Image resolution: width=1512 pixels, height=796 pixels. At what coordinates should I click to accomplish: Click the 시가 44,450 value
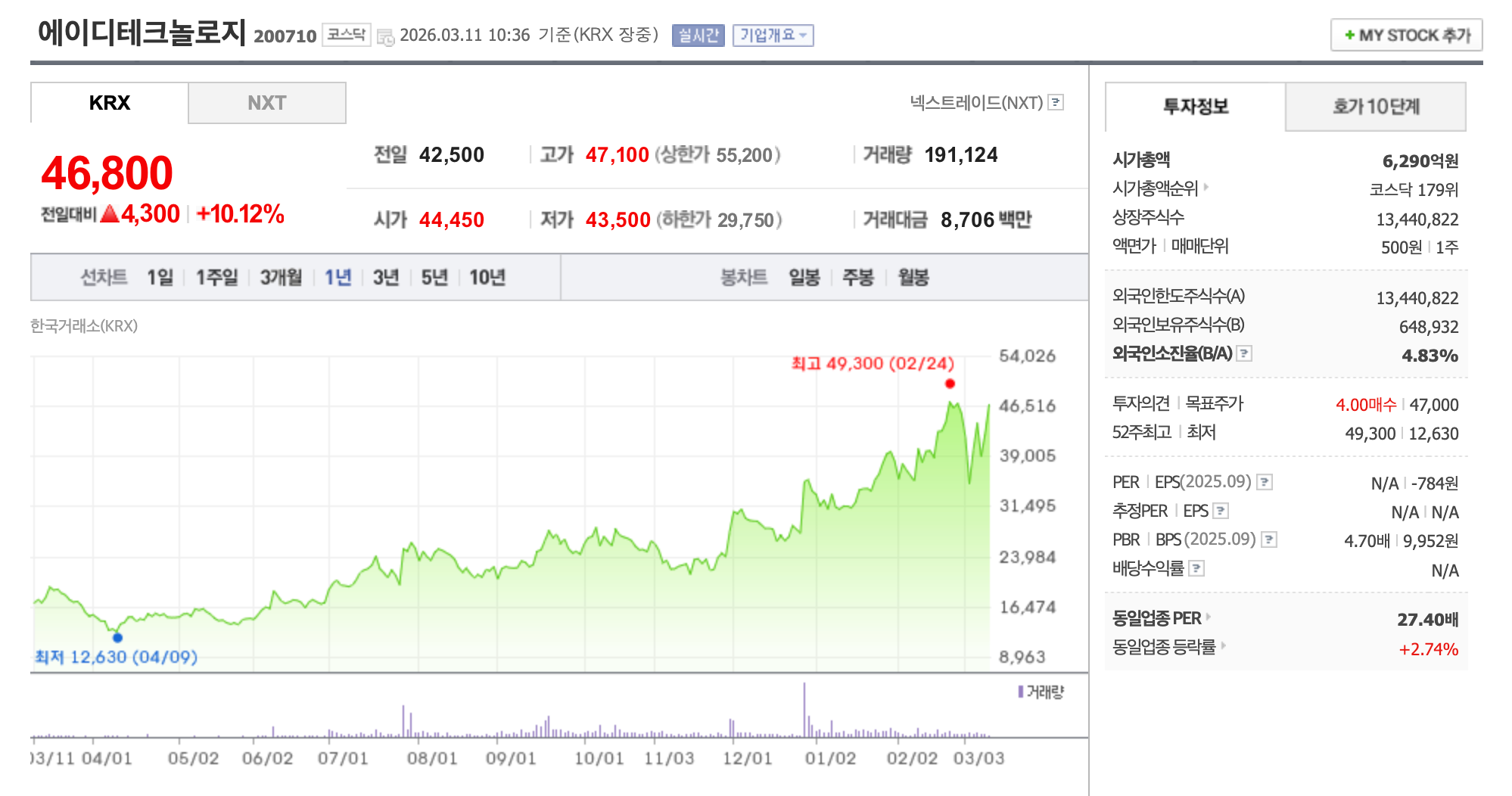click(452, 220)
